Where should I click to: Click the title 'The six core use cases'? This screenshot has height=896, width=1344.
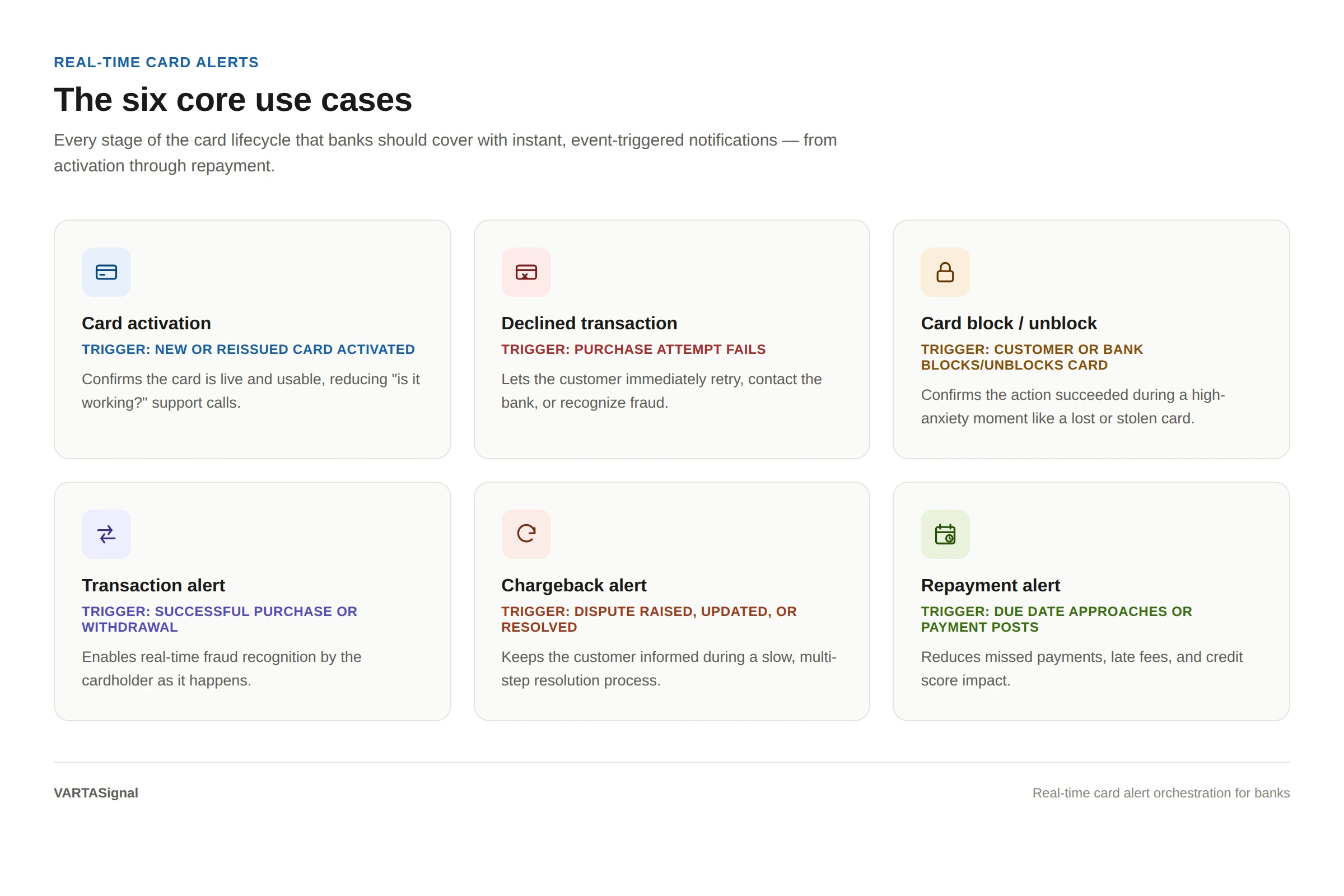[x=232, y=100]
